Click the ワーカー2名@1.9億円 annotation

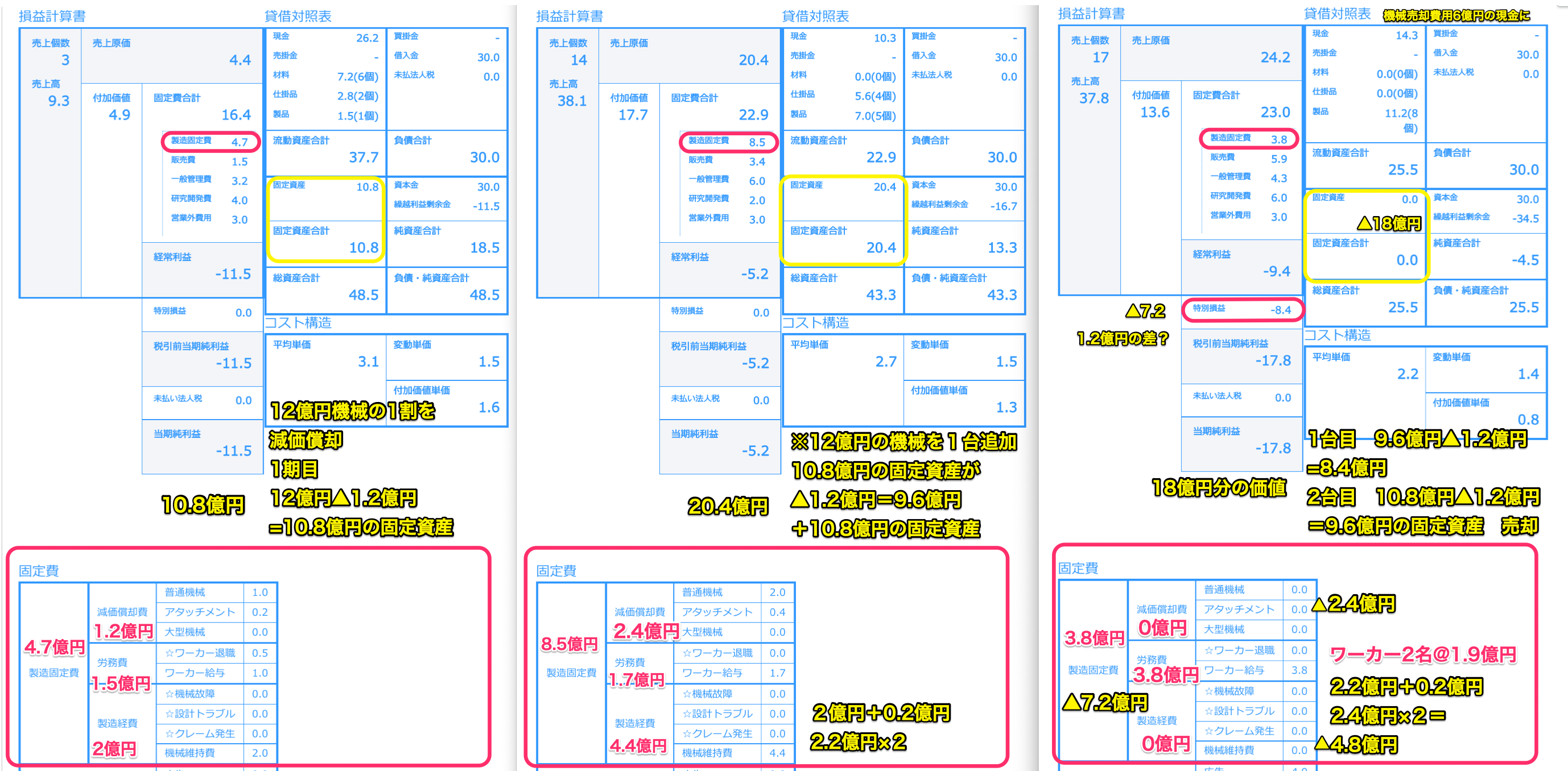[x=1422, y=655]
